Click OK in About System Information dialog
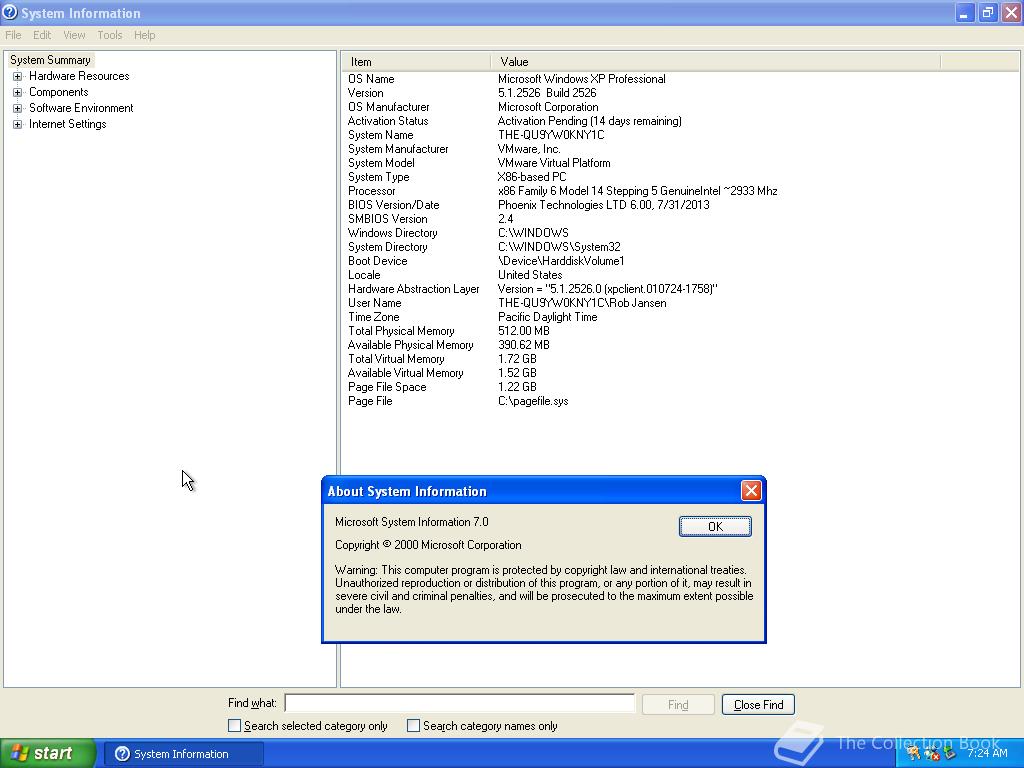Image resolution: width=1024 pixels, height=768 pixels. 715,526
